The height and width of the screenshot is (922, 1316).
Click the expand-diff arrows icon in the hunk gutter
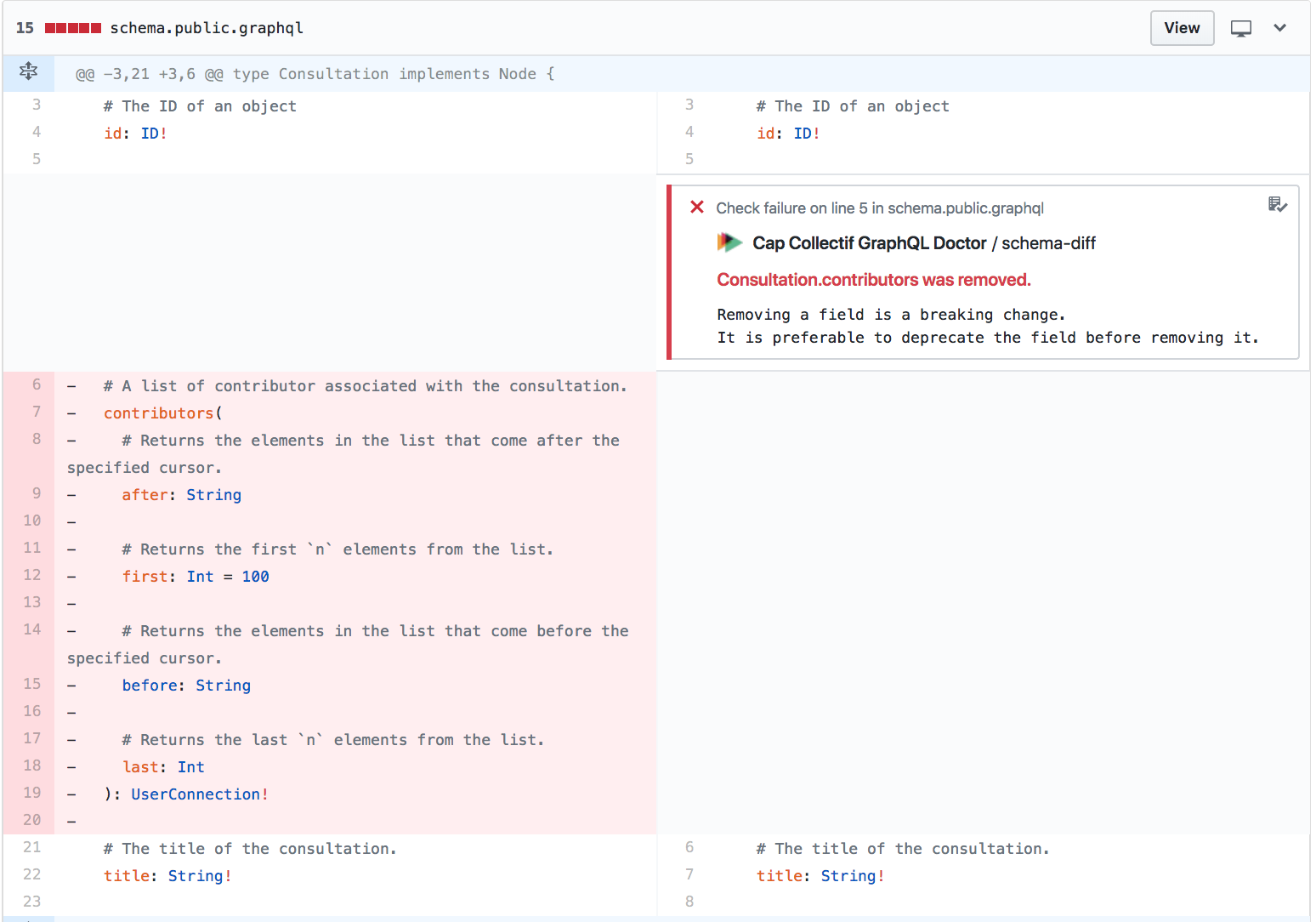(x=28, y=72)
